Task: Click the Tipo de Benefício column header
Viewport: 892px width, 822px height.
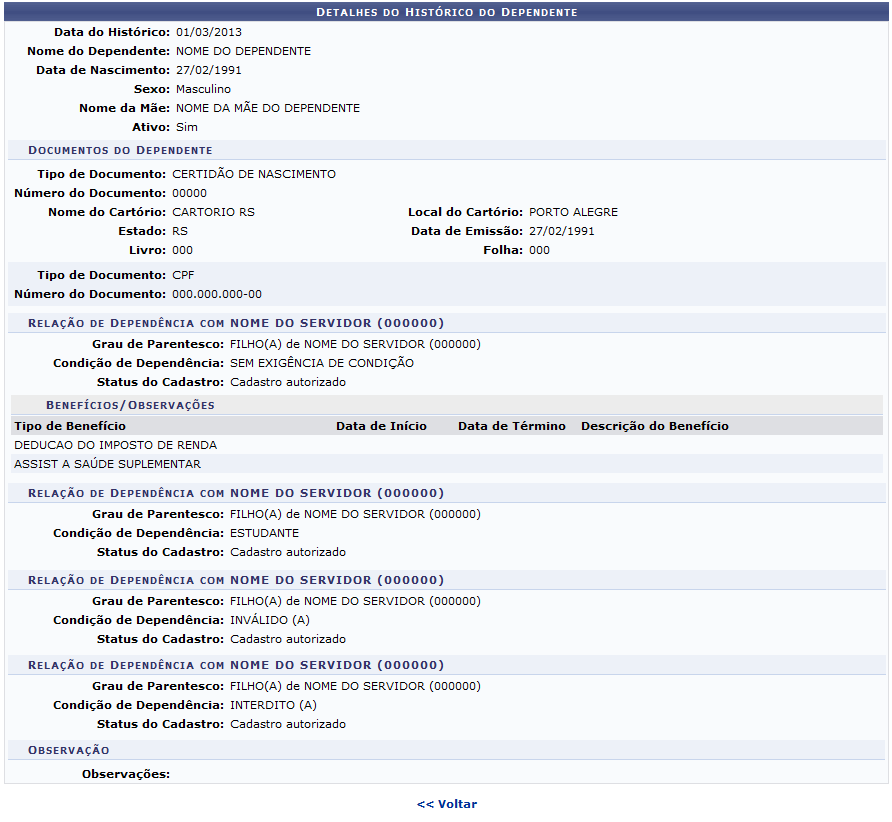Action: click(70, 426)
